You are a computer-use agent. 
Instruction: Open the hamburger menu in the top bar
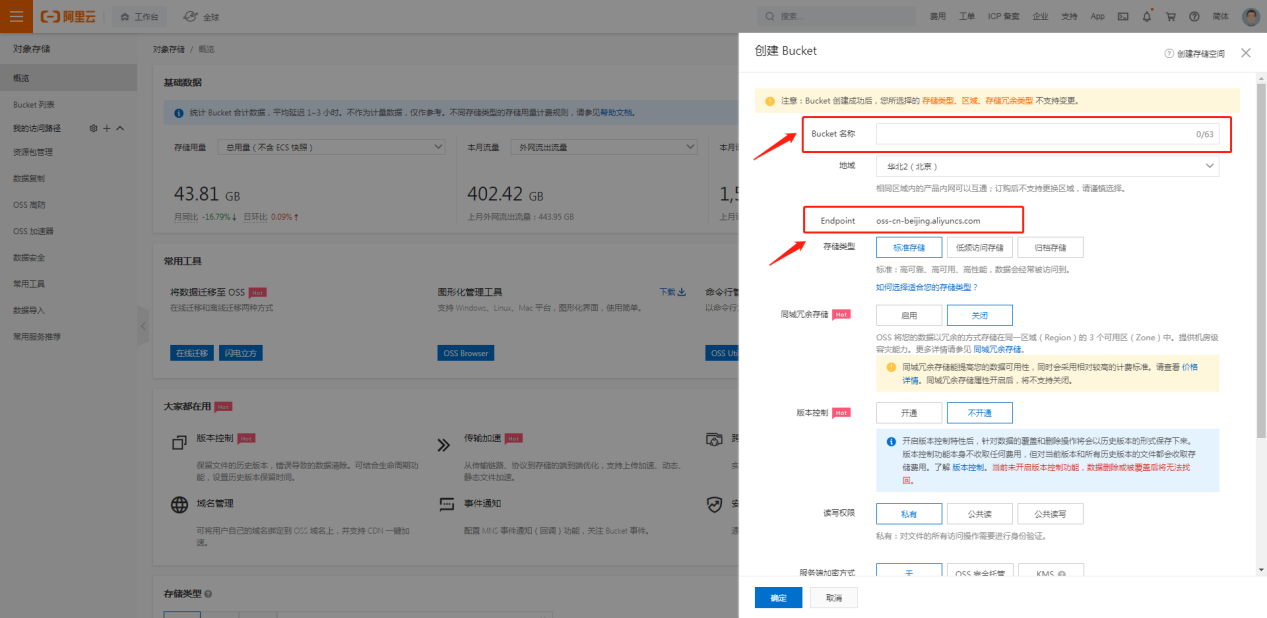(15, 16)
